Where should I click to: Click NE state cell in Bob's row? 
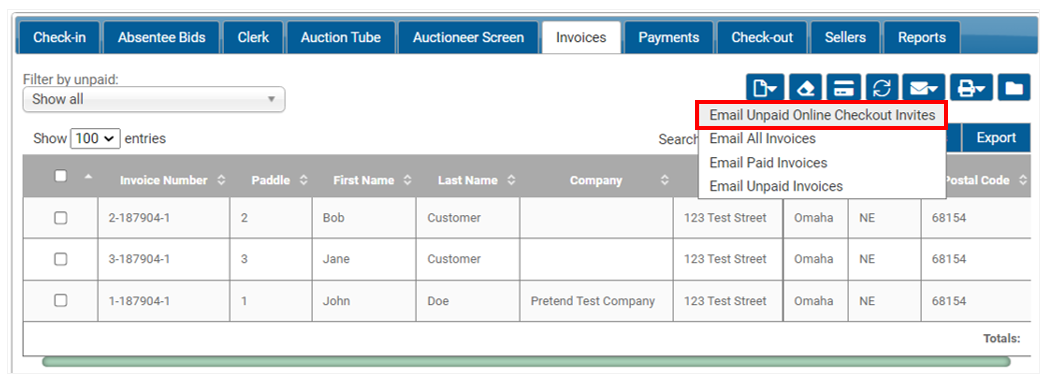coord(885,218)
